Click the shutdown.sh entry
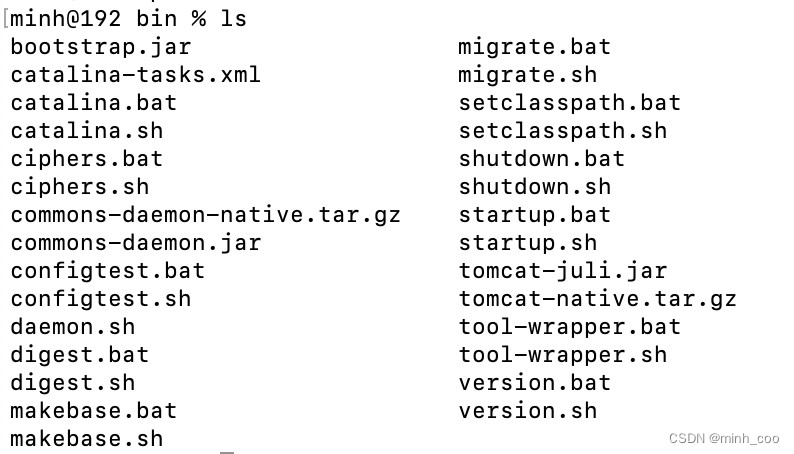The image size is (794, 454). coord(535,187)
